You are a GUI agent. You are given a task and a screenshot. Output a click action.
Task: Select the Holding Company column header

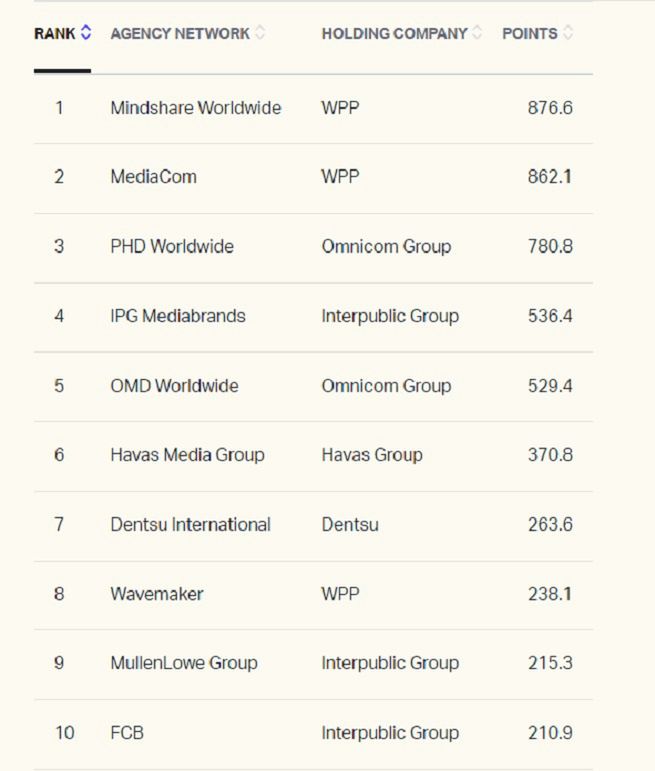(394, 33)
